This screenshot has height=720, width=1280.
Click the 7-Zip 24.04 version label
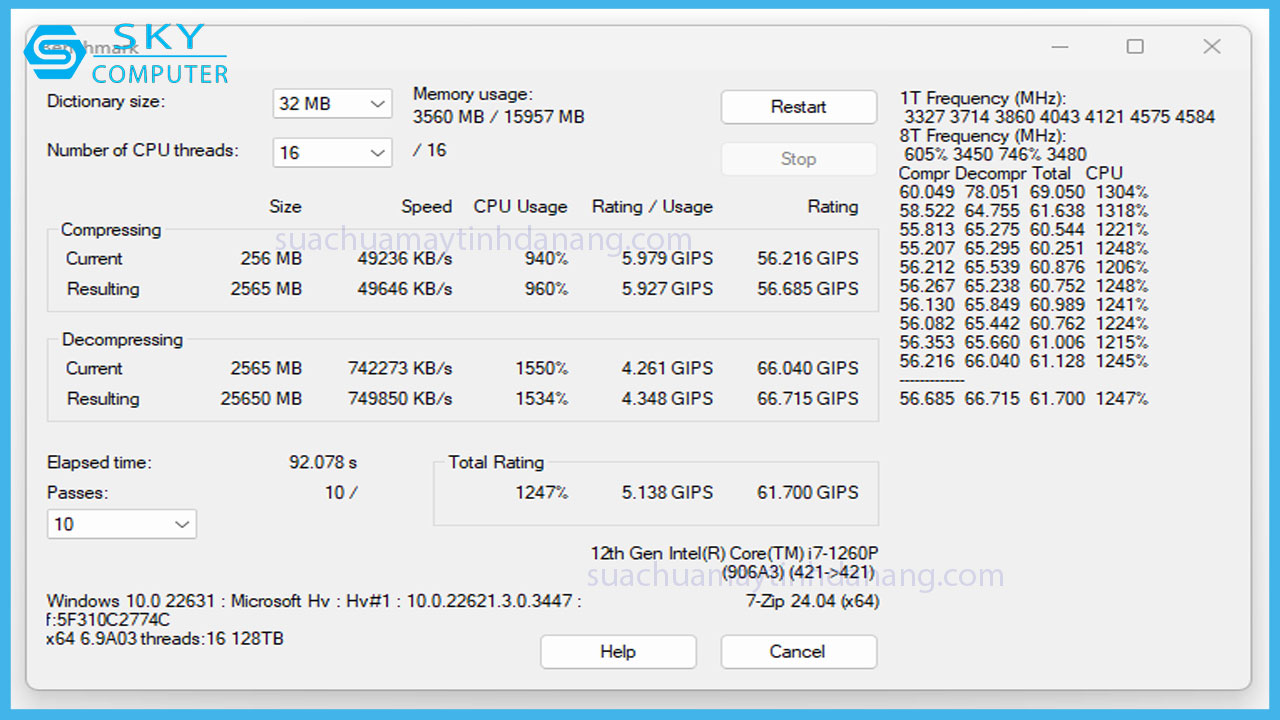pos(816,602)
